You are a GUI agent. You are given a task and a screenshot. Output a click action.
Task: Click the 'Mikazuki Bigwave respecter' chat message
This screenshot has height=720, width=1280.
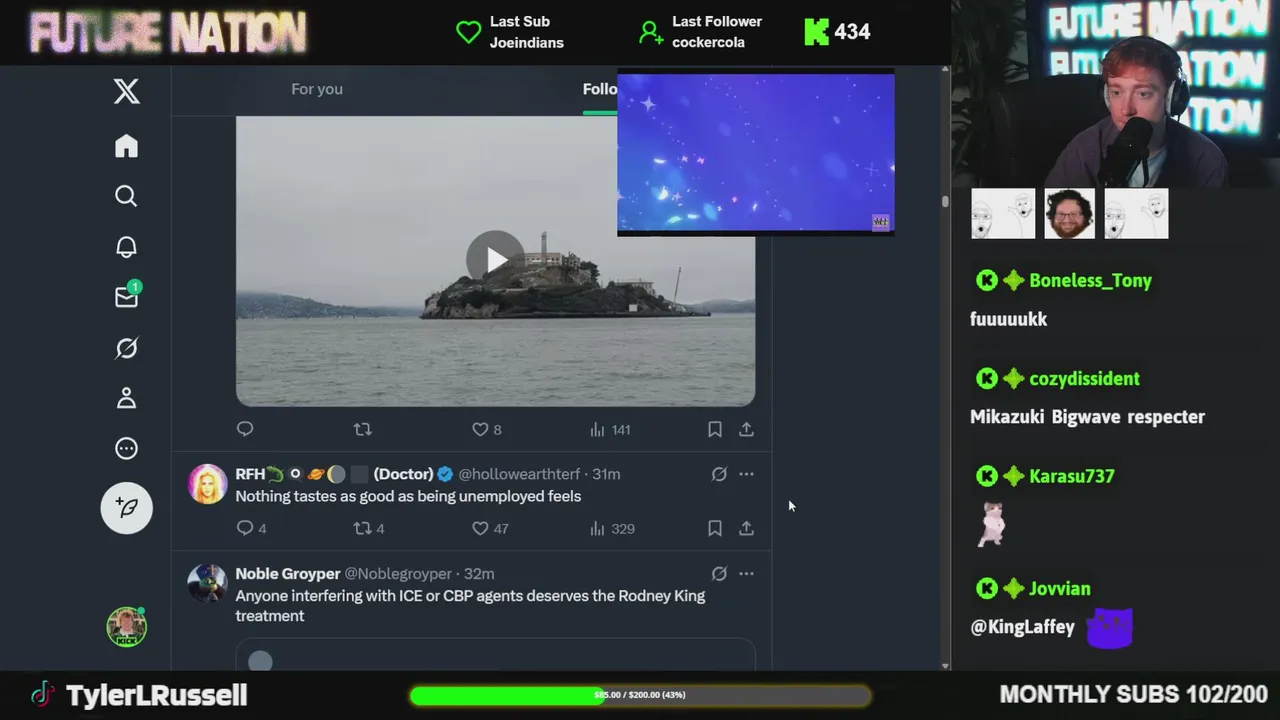point(1087,417)
